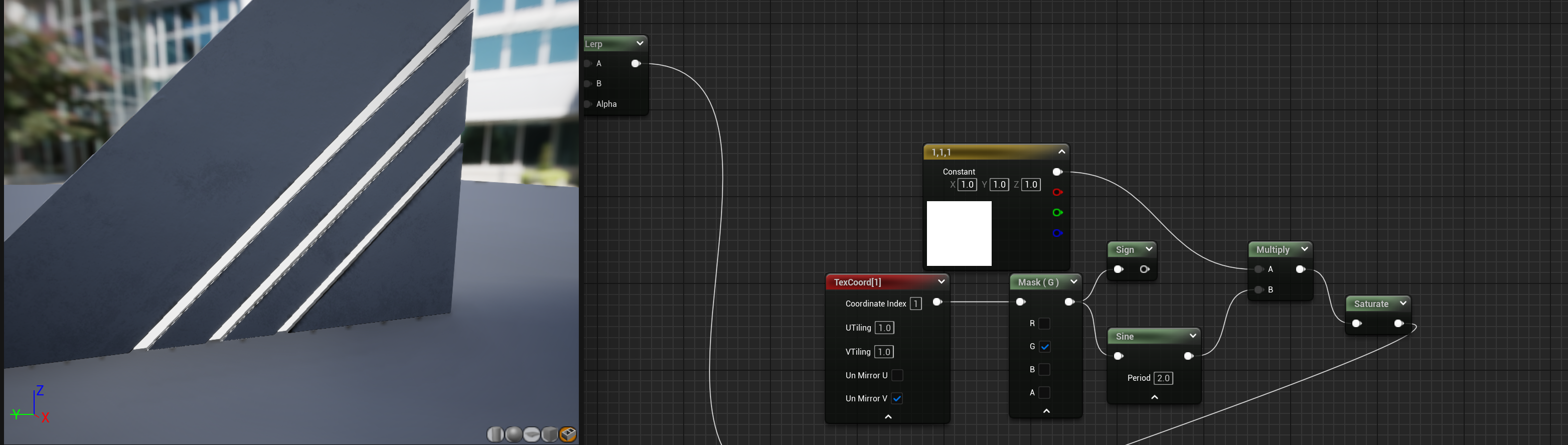Disable the Un Mirror V checkbox
The width and height of the screenshot is (1568, 445).
click(897, 398)
